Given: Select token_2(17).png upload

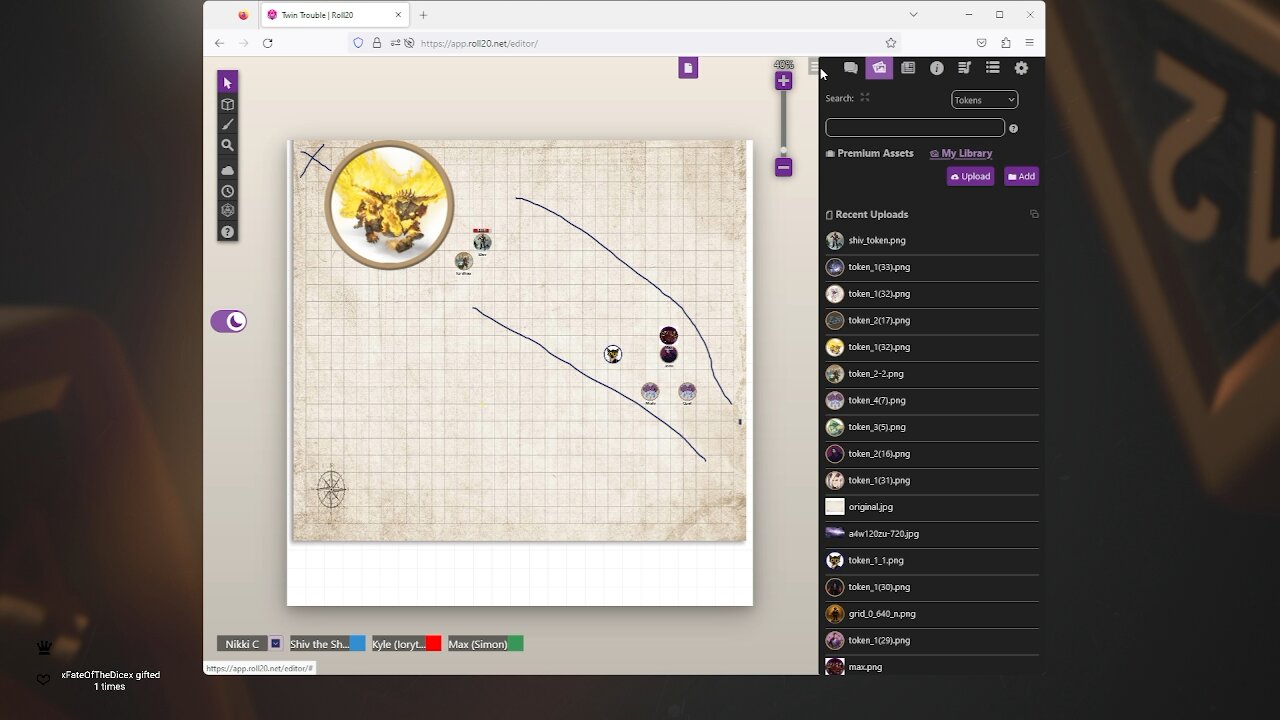Looking at the screenshot, I should [x=932, y=320].
